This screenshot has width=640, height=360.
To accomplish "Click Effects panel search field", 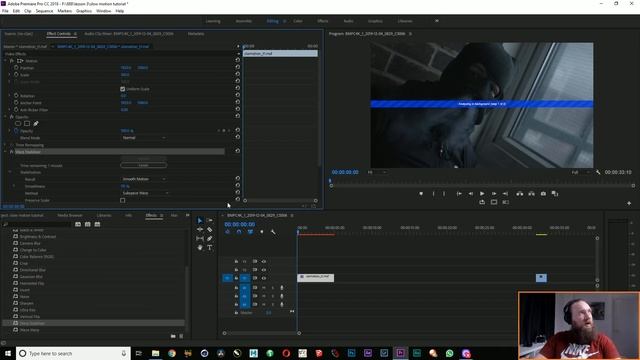I will (x=38, y=224).
